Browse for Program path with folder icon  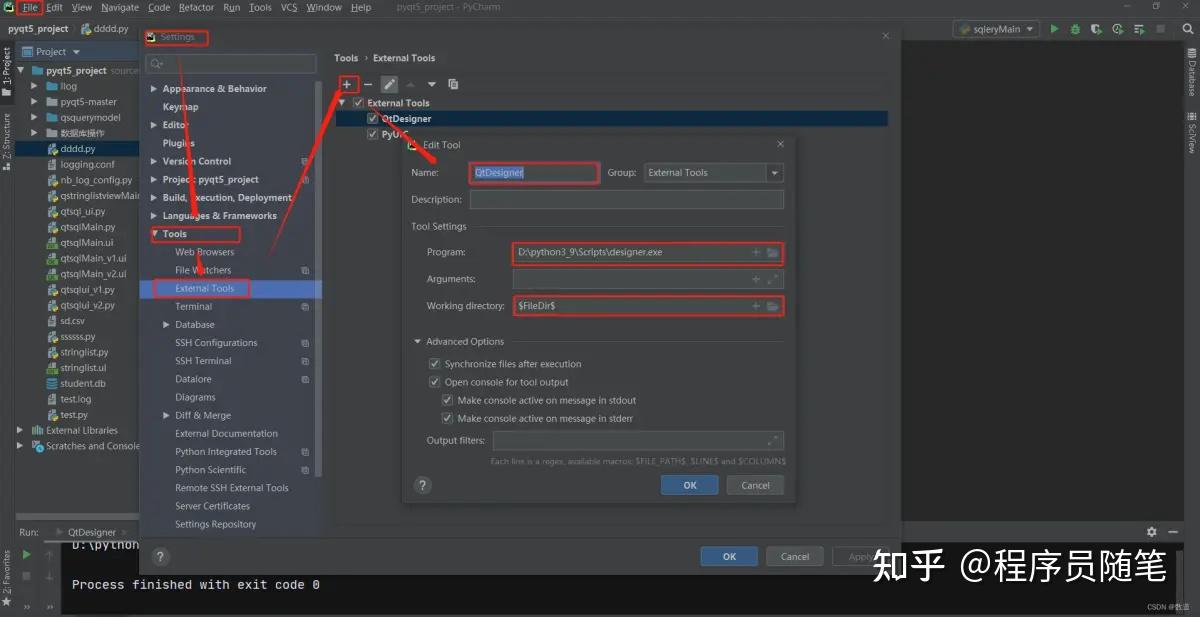tap(772, 252)
